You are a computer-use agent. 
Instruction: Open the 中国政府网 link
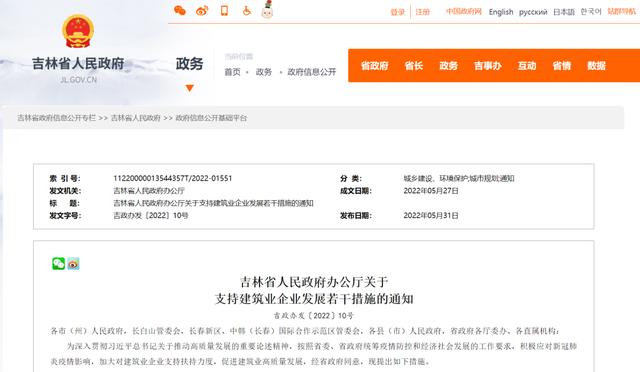(464, 11)
